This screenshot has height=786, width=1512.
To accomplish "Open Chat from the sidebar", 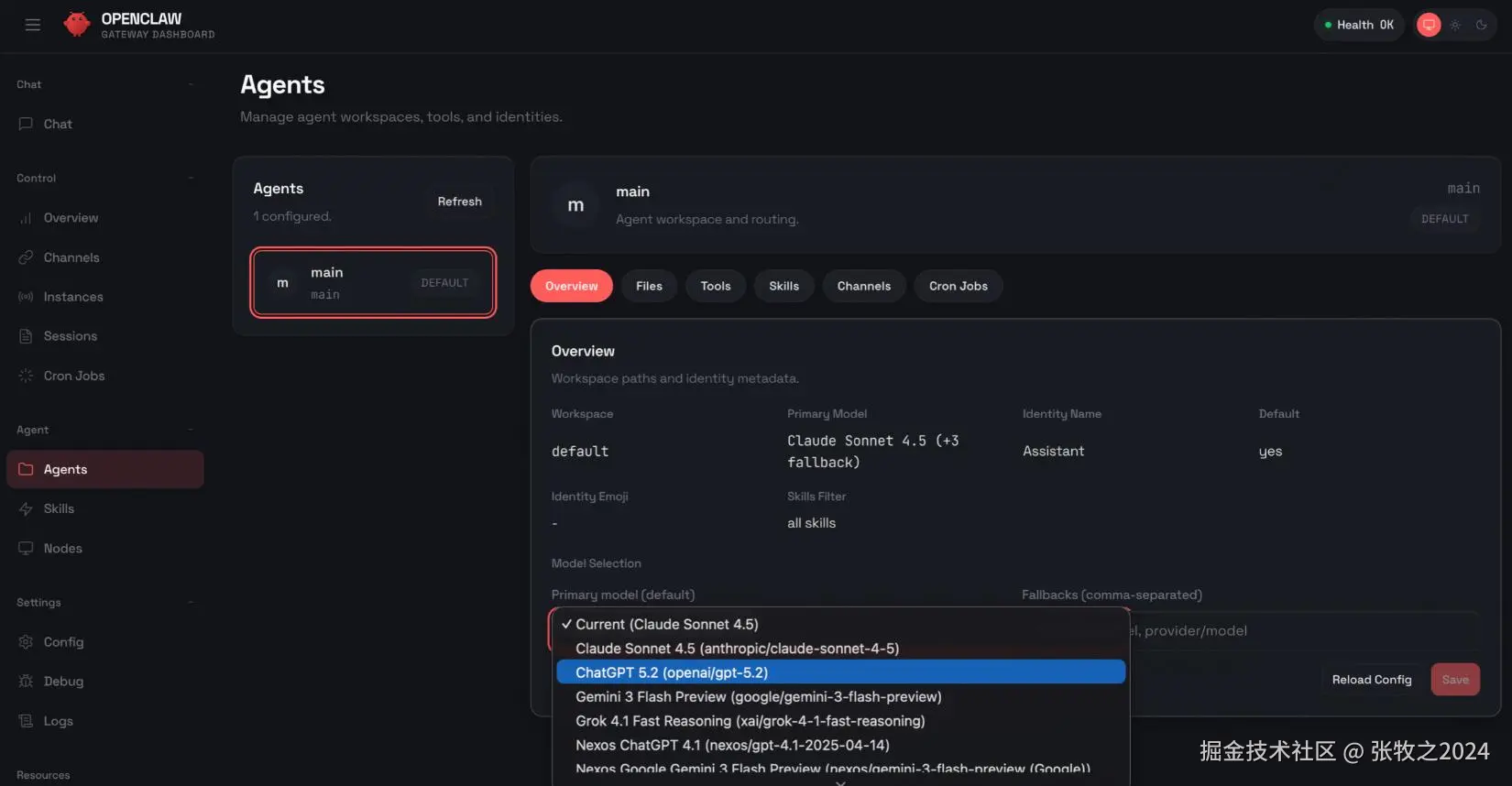I will coord(104,124).
